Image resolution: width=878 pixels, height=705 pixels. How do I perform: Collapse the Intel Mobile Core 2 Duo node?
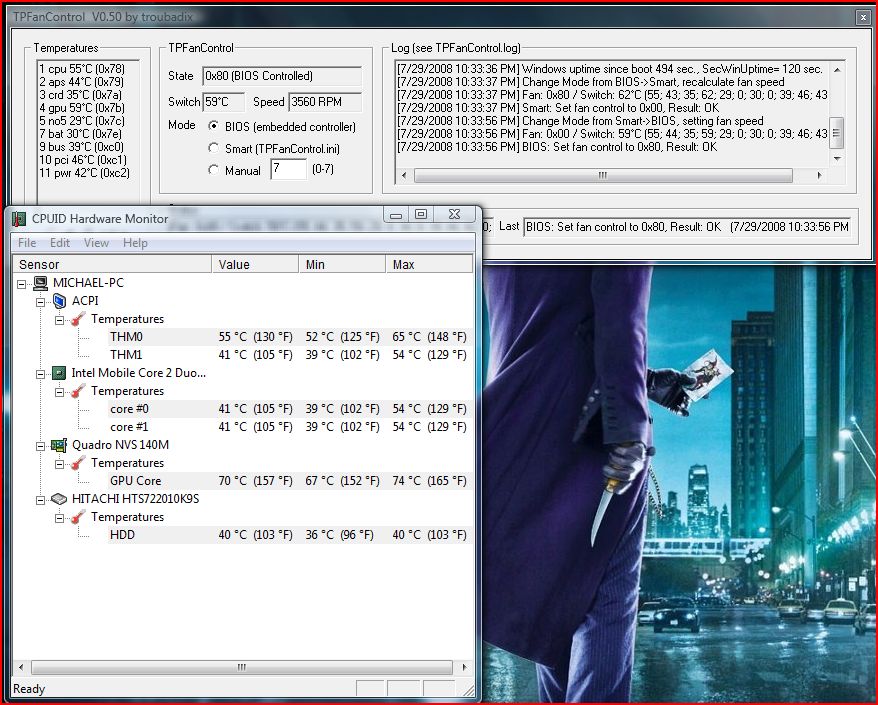pos(40,373)
